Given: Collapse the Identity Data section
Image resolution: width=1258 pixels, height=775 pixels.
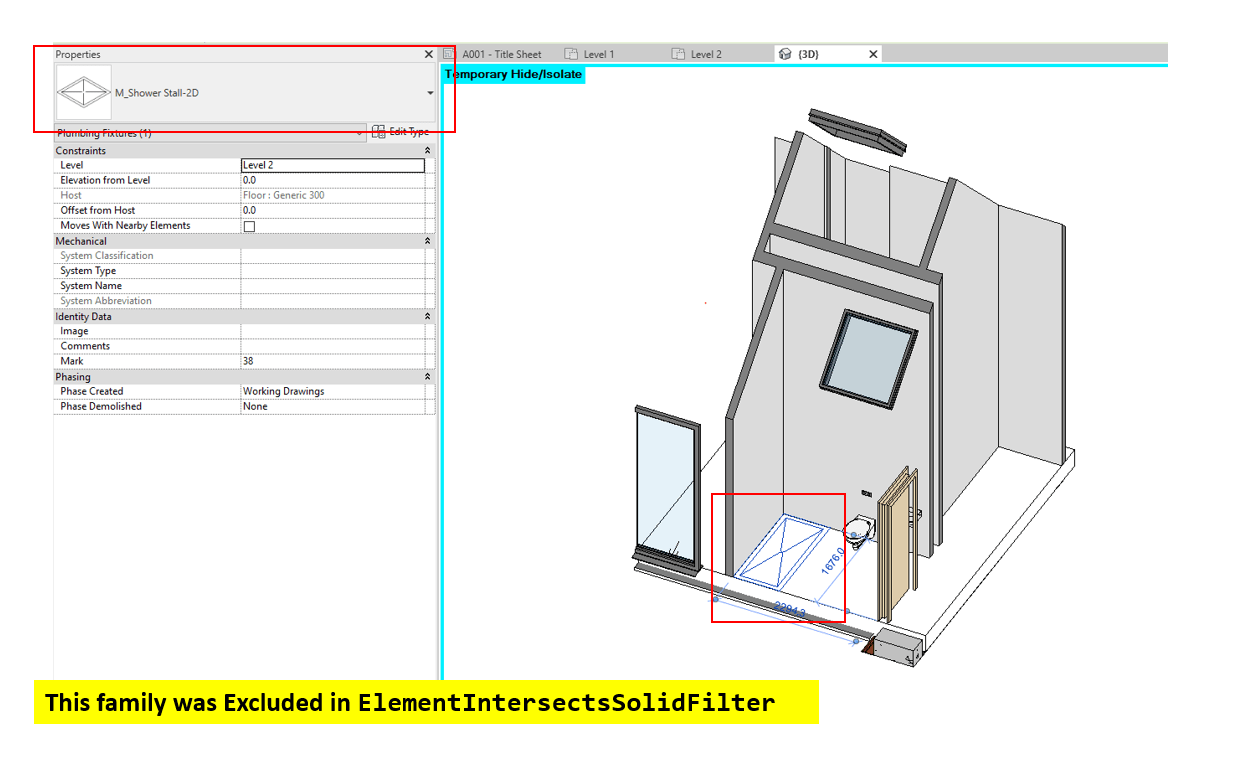Looking at the screenshot, I should [x=428, y=317].
